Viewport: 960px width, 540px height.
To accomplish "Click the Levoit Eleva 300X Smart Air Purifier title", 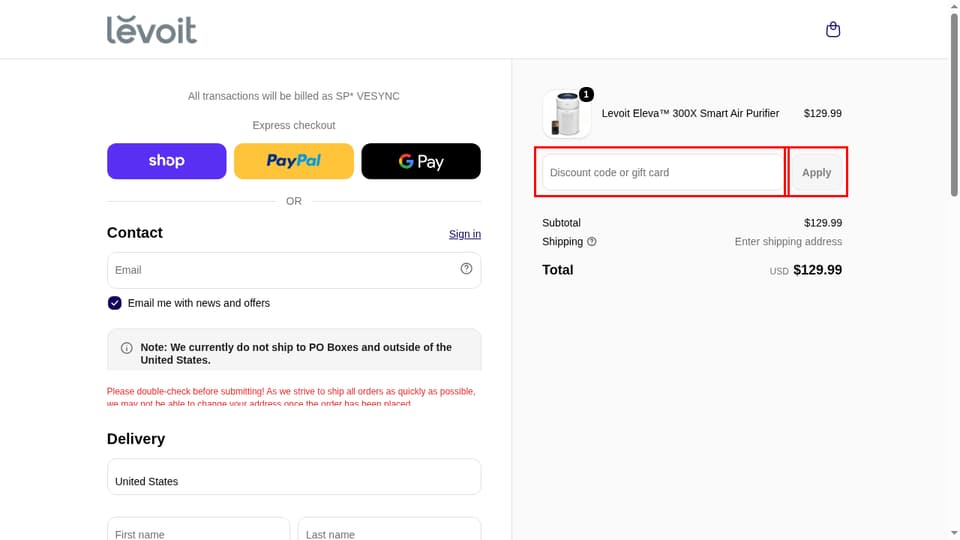I will 690,113.
